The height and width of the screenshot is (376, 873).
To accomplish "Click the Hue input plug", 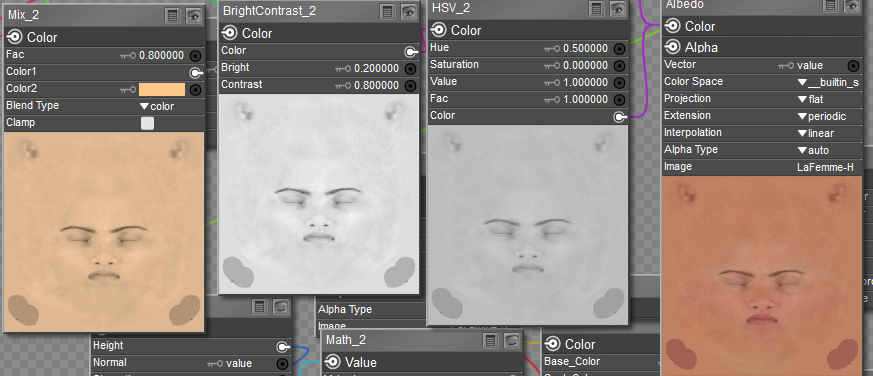I will (x=620, y=49).
